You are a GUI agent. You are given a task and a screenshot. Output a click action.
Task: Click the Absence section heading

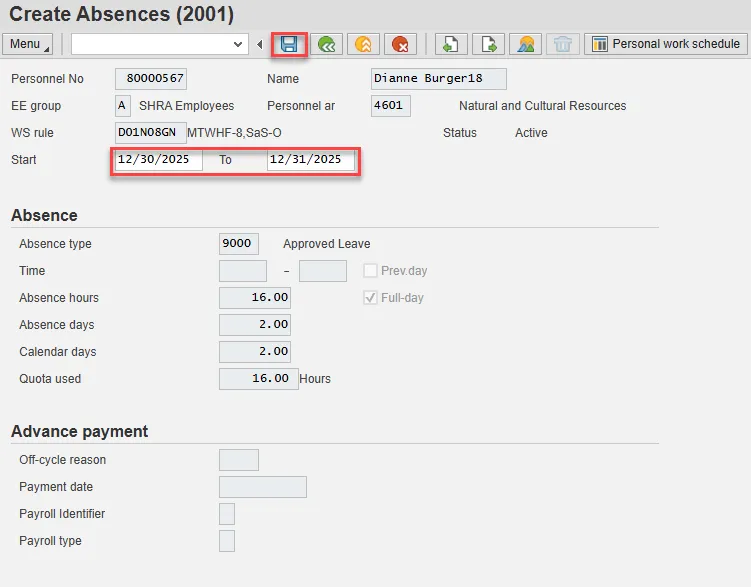(44, 215)
